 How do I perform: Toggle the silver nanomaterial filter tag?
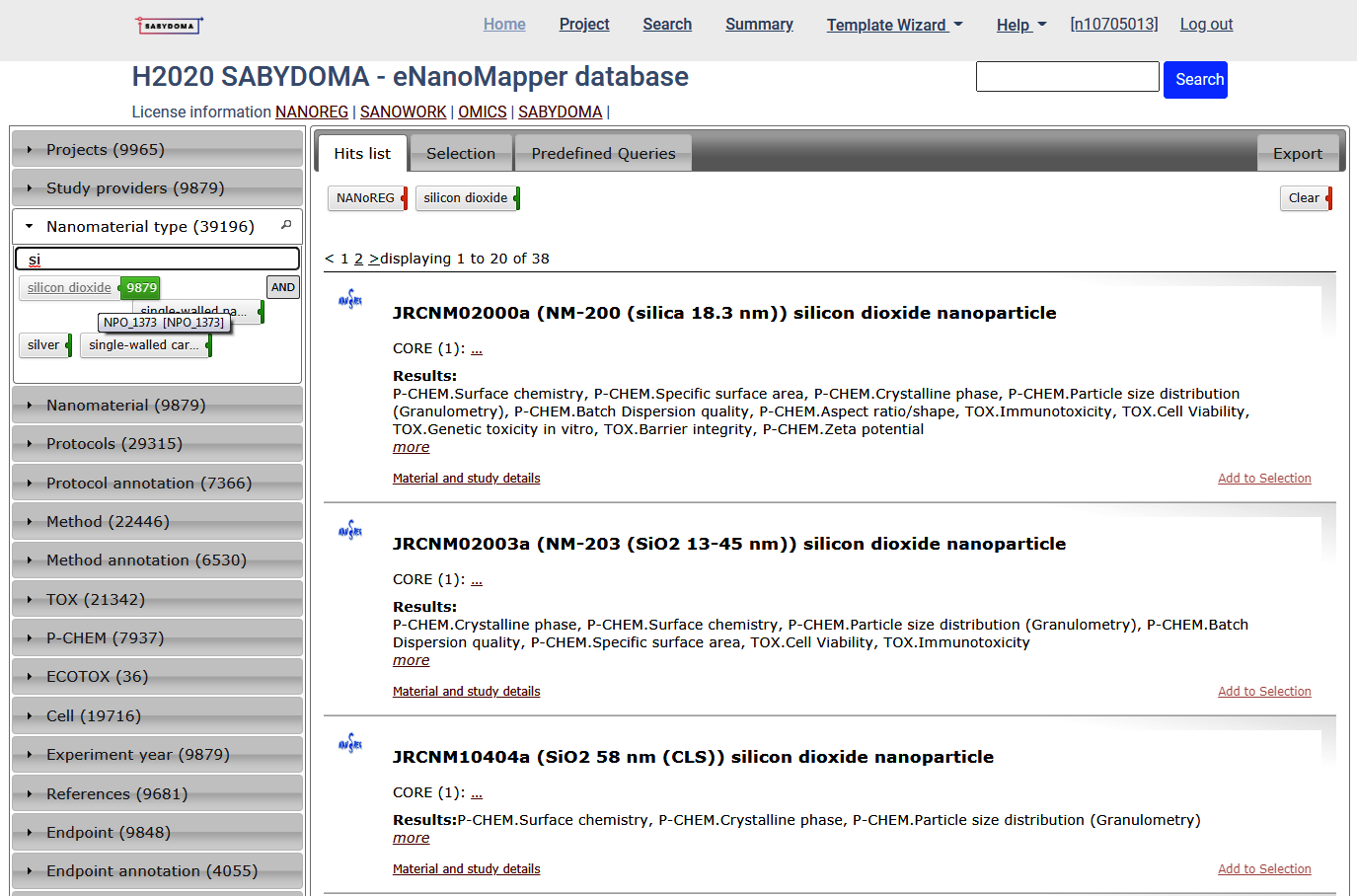[x=43, y=345]
